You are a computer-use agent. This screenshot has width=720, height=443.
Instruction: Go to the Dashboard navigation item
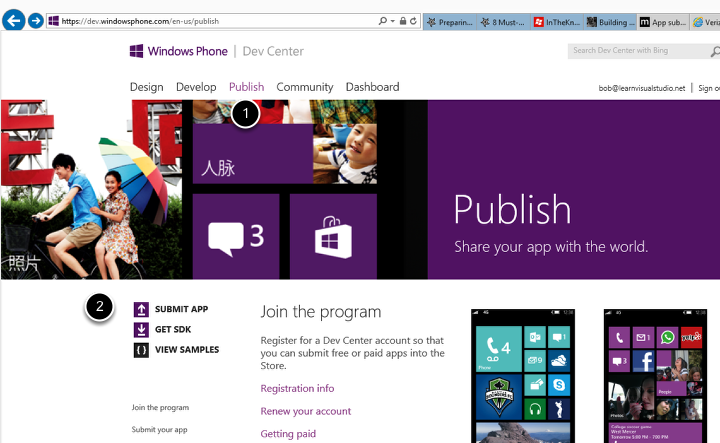pyautogui.click(x=372, y=87)
